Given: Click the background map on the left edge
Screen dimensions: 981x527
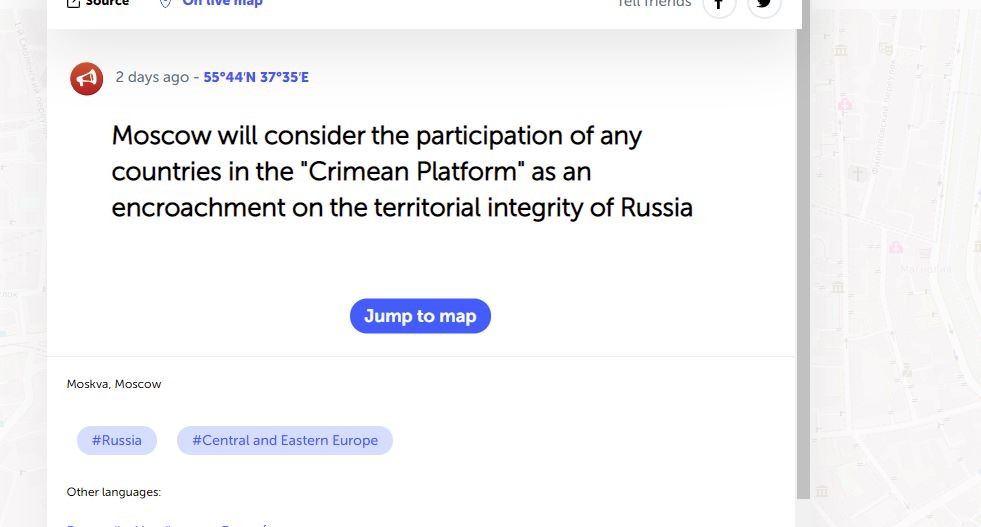Looking at the screenshot, I should tap(22, 250).
